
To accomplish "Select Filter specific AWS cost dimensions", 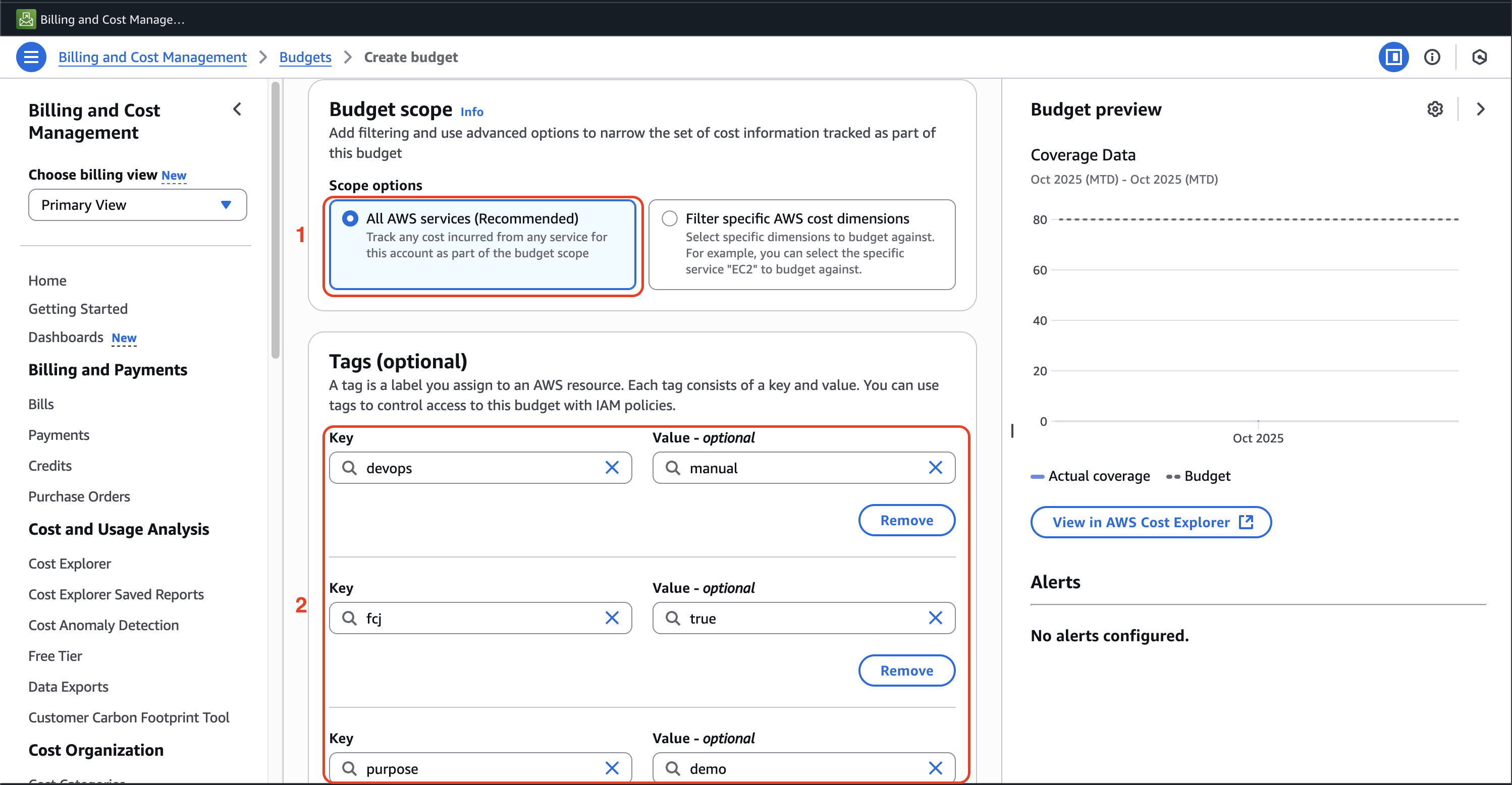I will tap(669, 219).
